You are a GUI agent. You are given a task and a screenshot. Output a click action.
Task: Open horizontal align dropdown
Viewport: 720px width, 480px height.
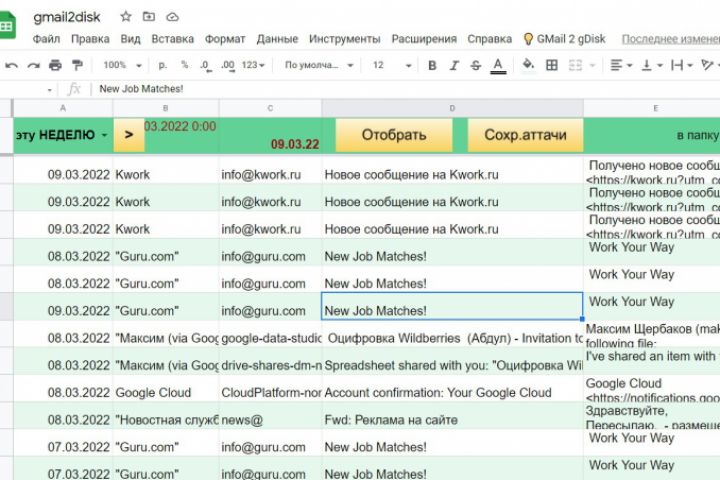coord(621,65)
